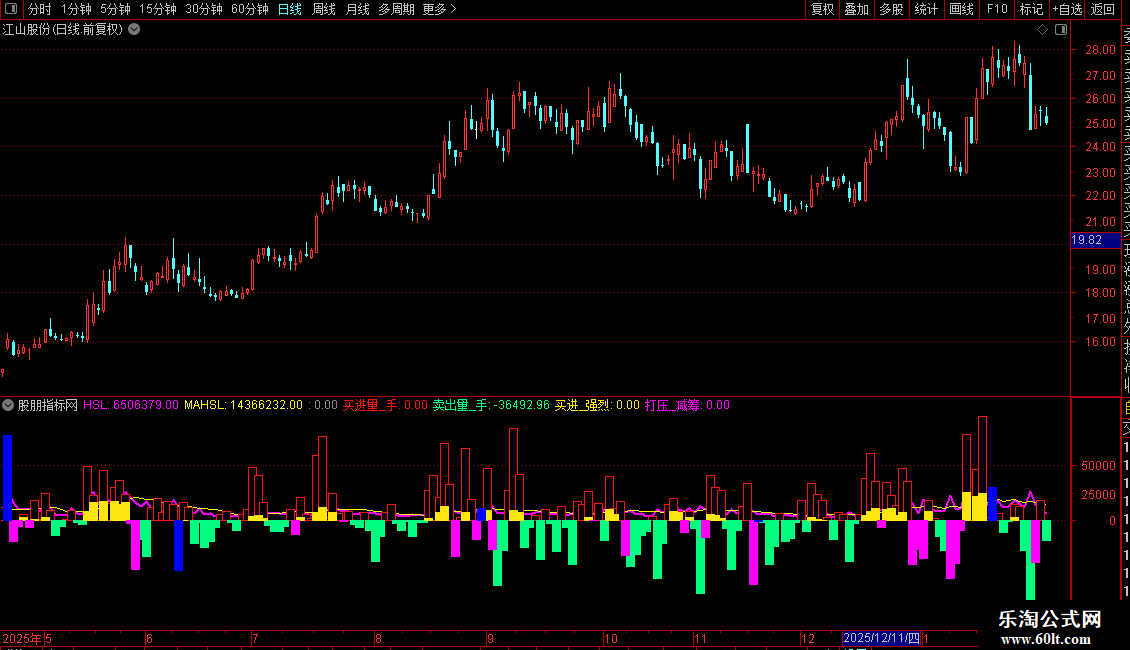
Task: Open F10 company information
Action: point(997,9)
